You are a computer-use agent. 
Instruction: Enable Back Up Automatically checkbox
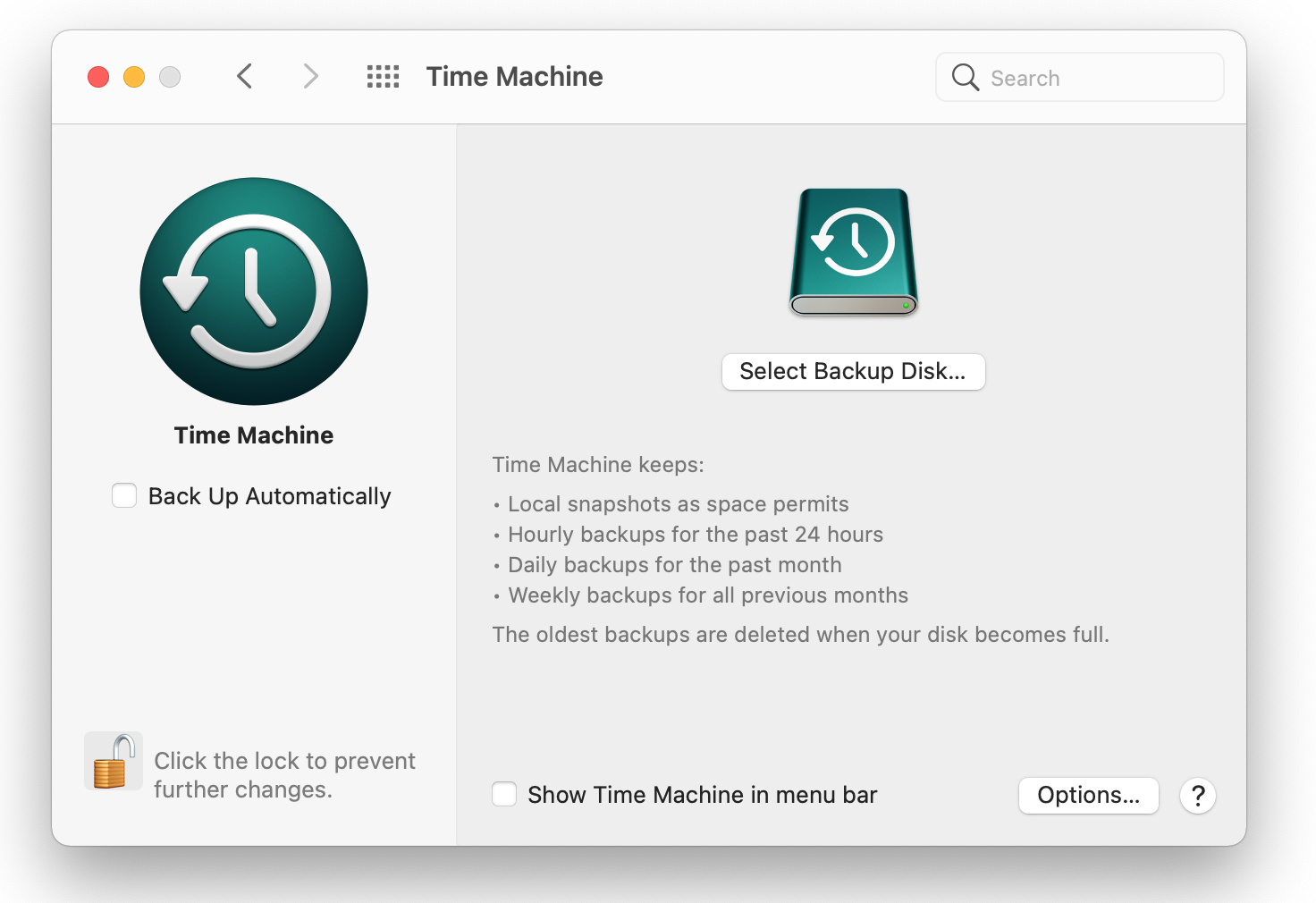pyautogui.click(x=124, y=495)
